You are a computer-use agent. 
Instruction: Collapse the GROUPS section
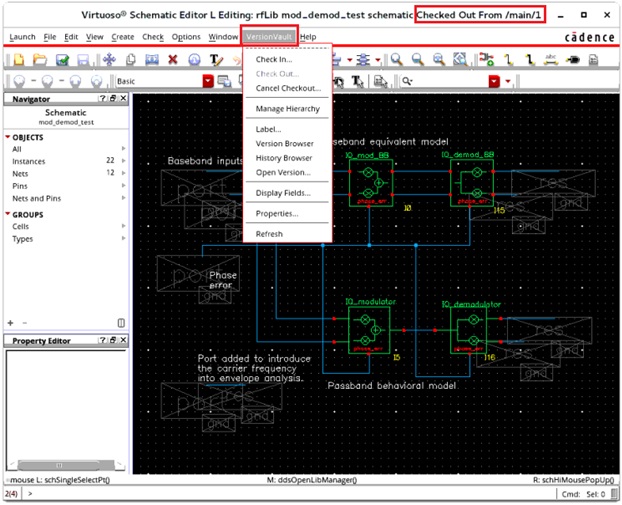(x=8, y=214)
